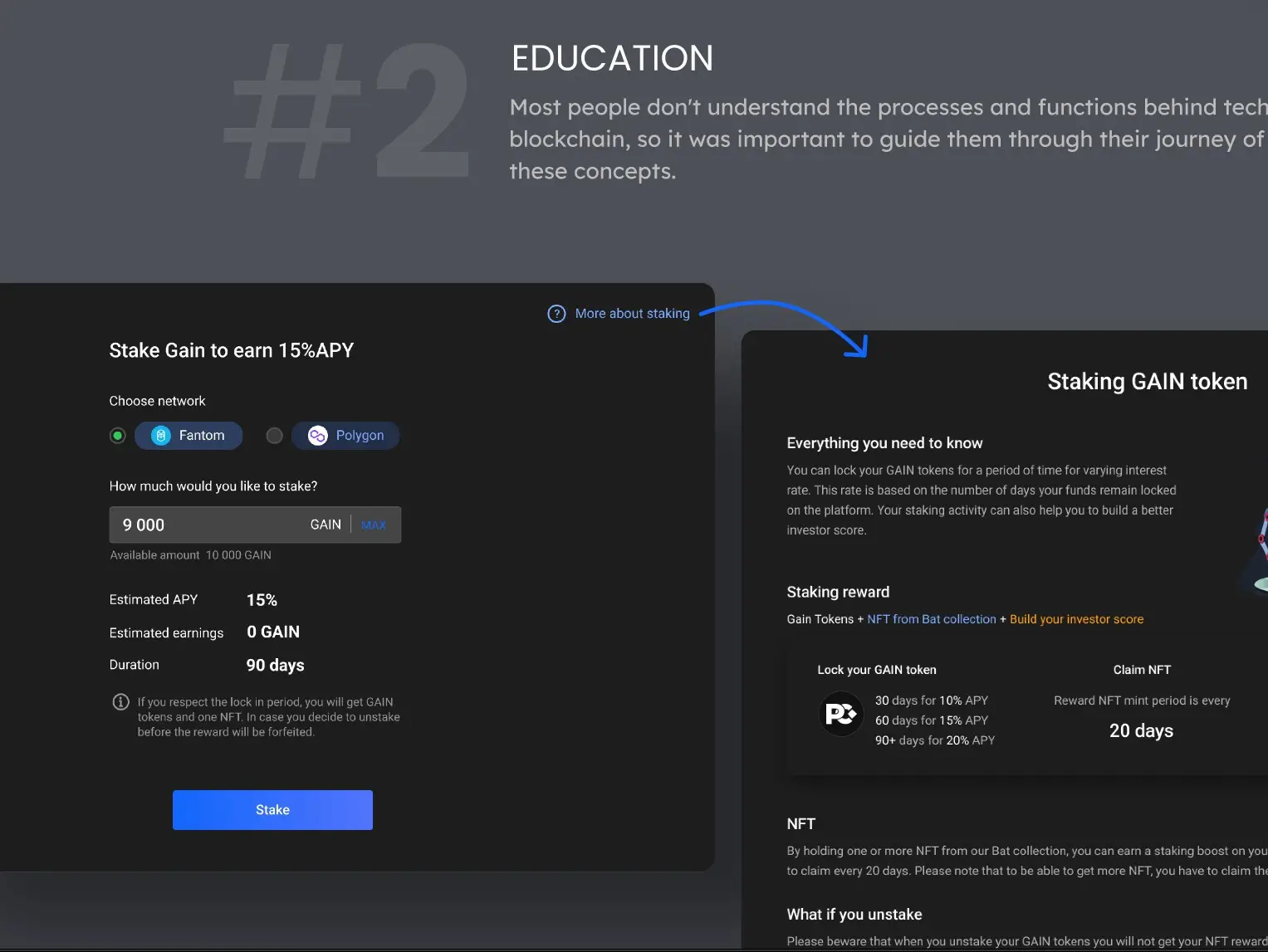Click the 90 days duration value
This screenshot has height=952, width=1268.
click(x=275, y=666)
